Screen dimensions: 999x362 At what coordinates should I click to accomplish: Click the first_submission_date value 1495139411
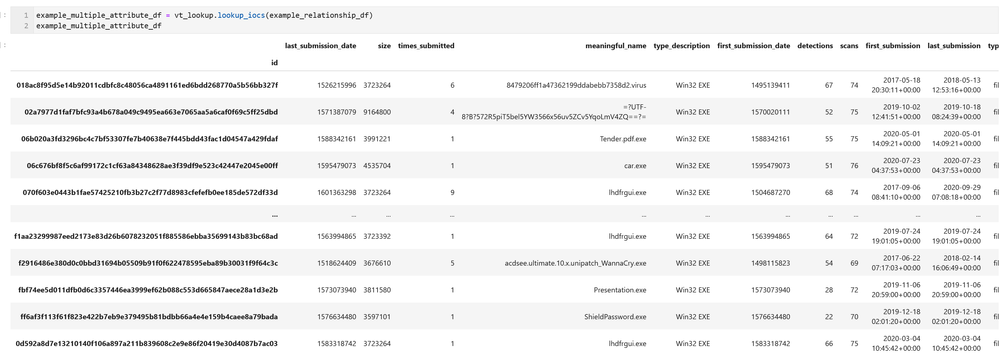(771, 85)
